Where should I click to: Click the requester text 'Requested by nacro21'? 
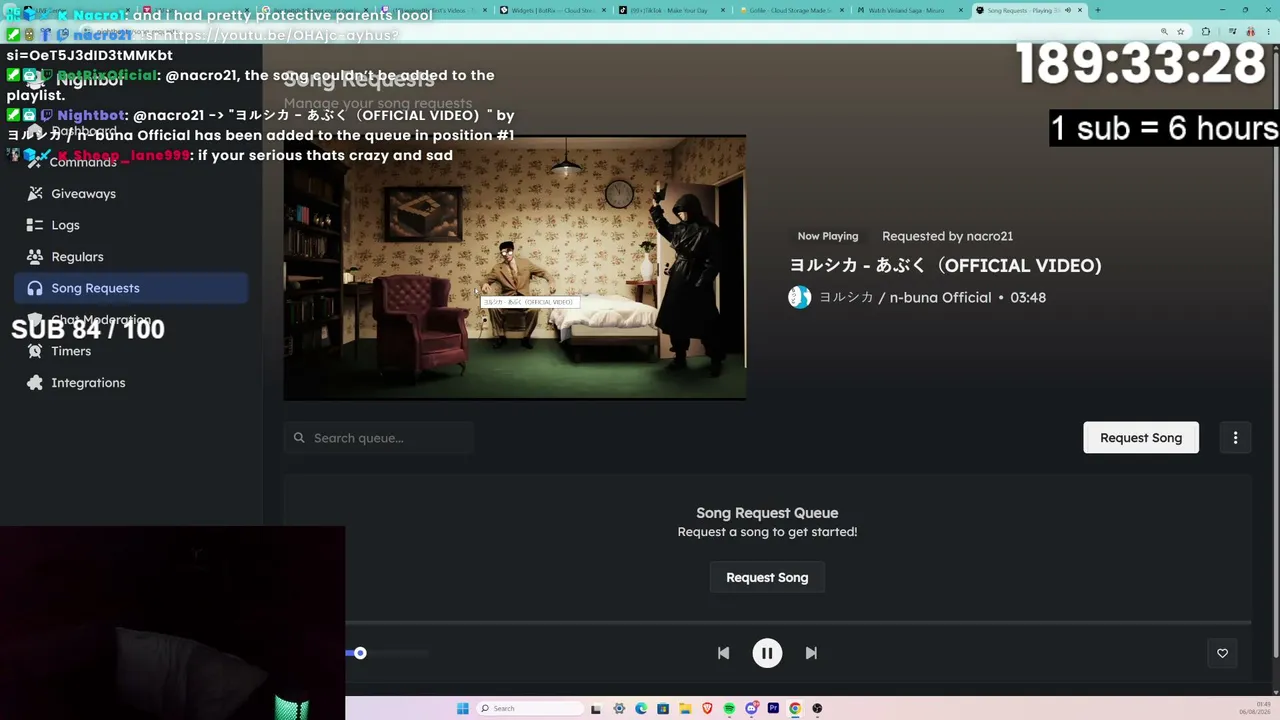tap(947, 236)
